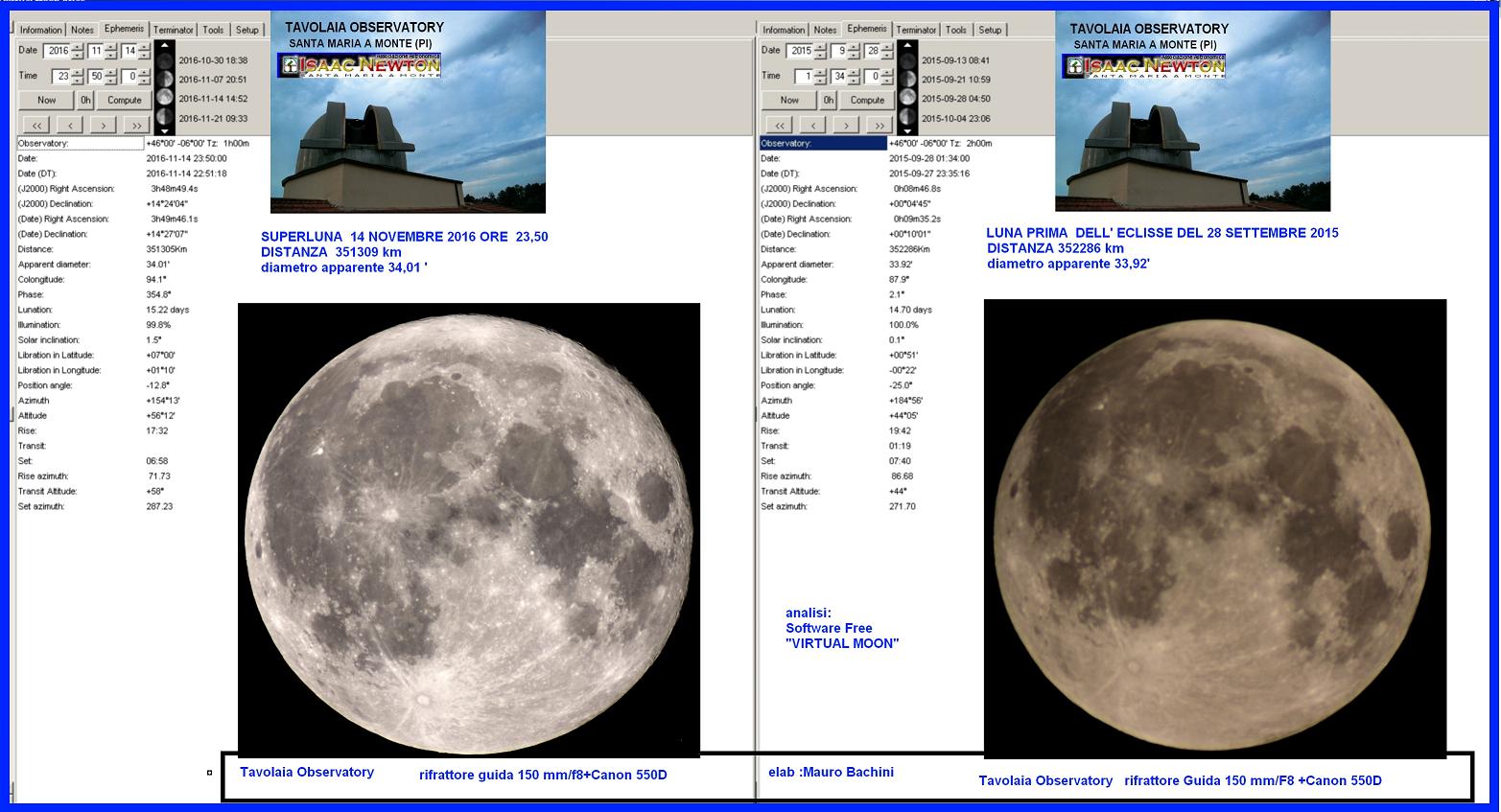Click the hour field showing 23
The height and width of the screenshot is (812, 1501).
tap(61, 76)
